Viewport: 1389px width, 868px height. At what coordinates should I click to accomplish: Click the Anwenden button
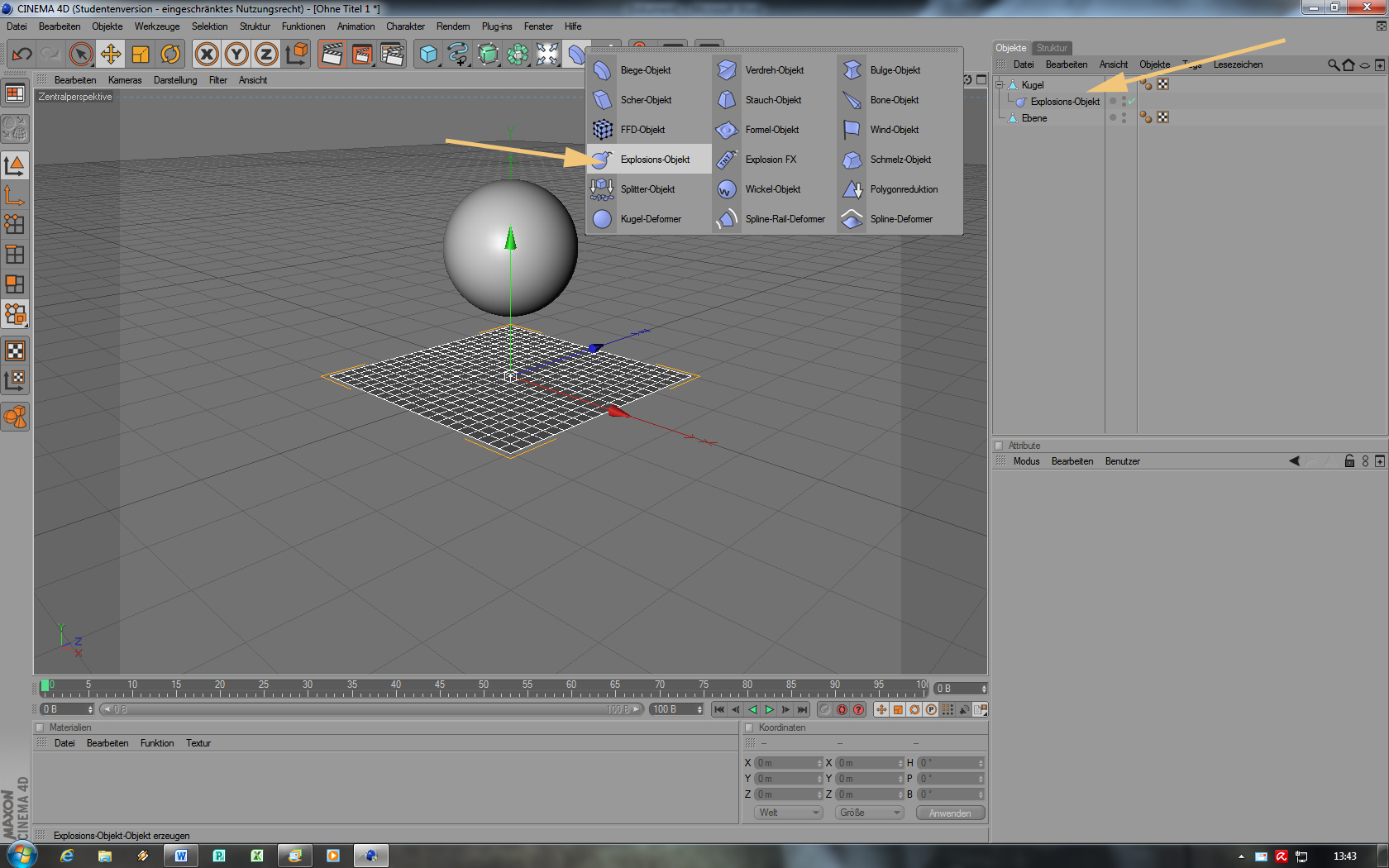[x=950, y=813]
